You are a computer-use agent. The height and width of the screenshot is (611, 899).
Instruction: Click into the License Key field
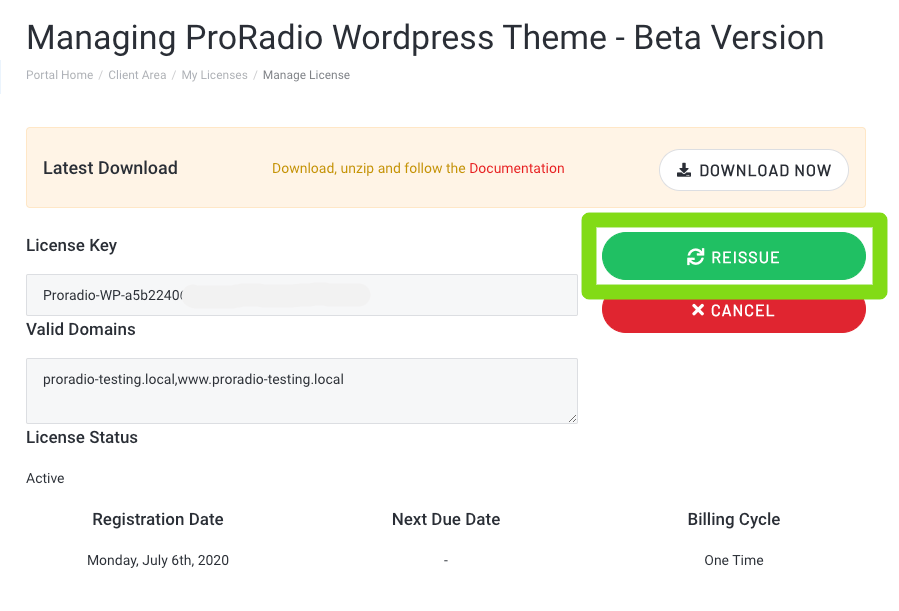302,295
